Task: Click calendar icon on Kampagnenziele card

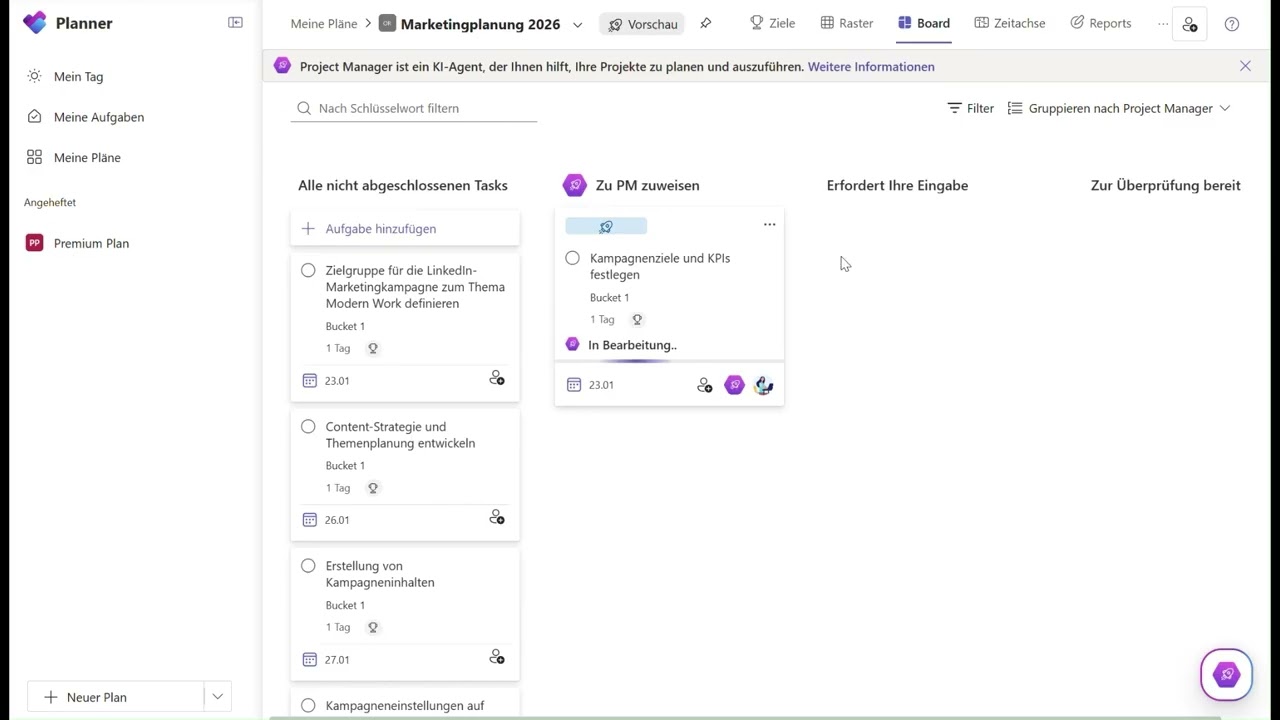Action: tap(574, 384)
